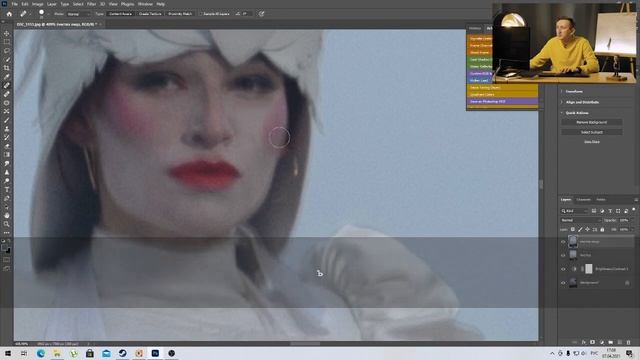Select the Rectangular Marquee tool

pos(7,42)
